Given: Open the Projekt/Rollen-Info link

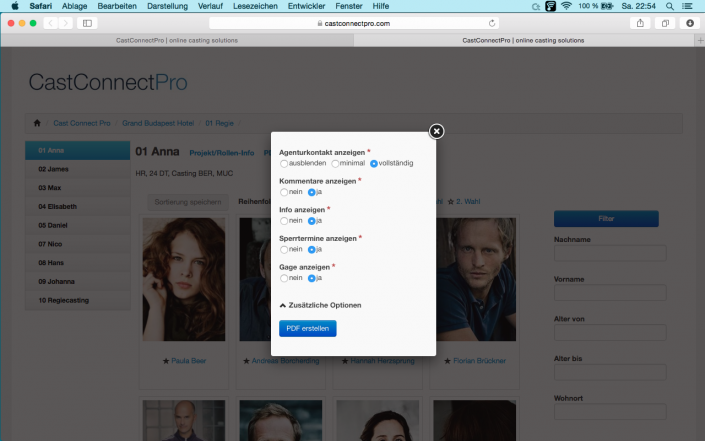Looking at the screenshot, I should (222, 153).
